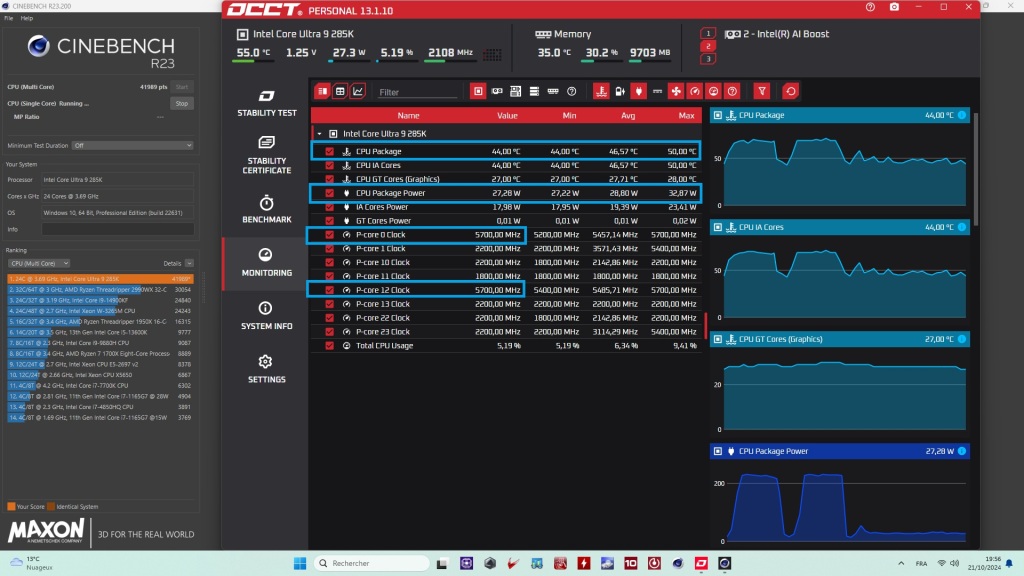Toggle the power plug sensor filter

tap(639, 91)
